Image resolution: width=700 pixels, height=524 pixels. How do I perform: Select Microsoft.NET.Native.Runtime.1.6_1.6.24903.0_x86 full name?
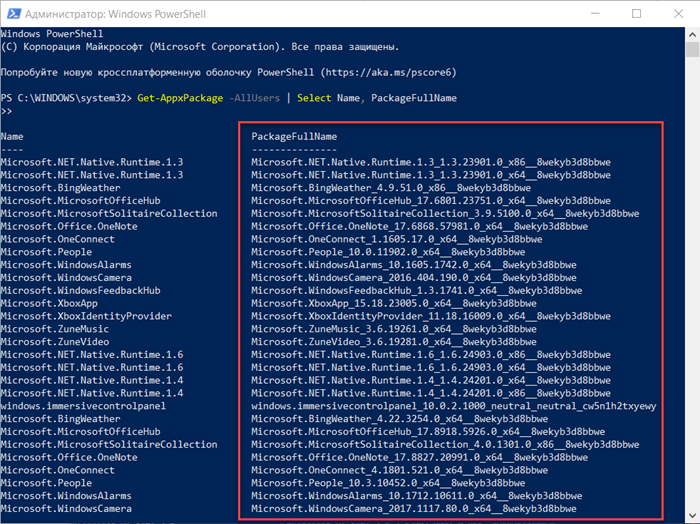431,355
